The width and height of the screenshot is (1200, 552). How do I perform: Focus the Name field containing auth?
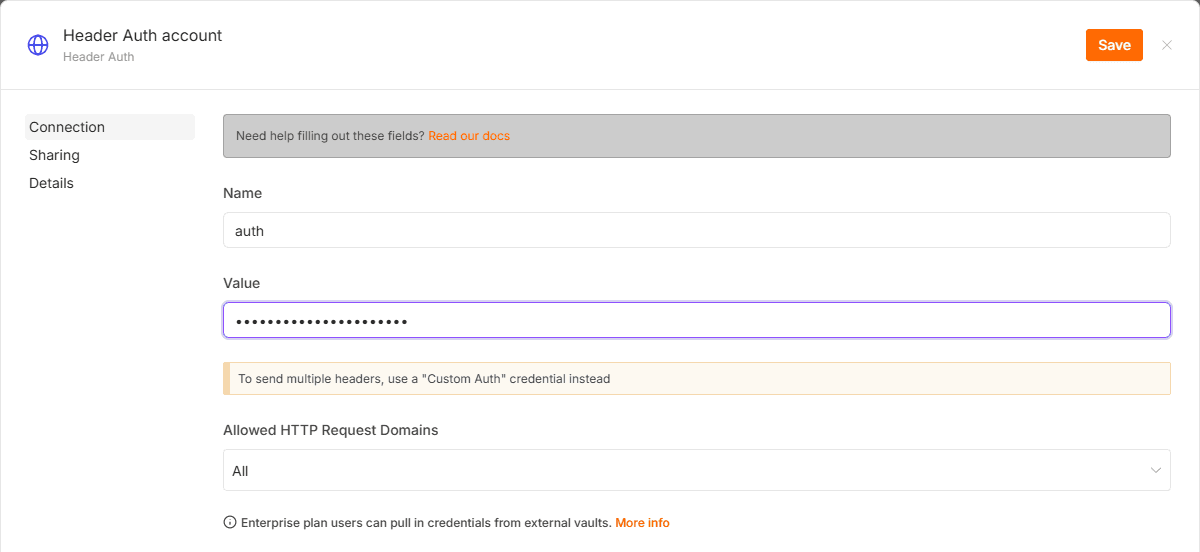point(696,230)
